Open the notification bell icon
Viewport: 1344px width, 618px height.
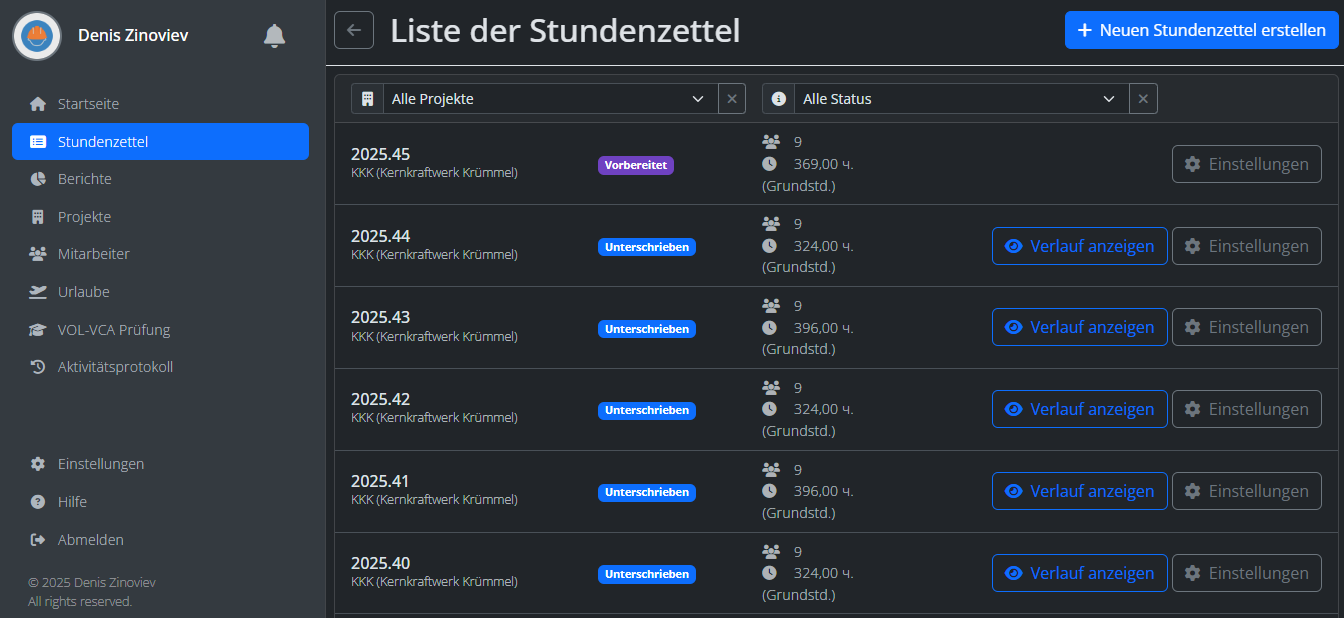pyautogui.click(x=274, y=35)
